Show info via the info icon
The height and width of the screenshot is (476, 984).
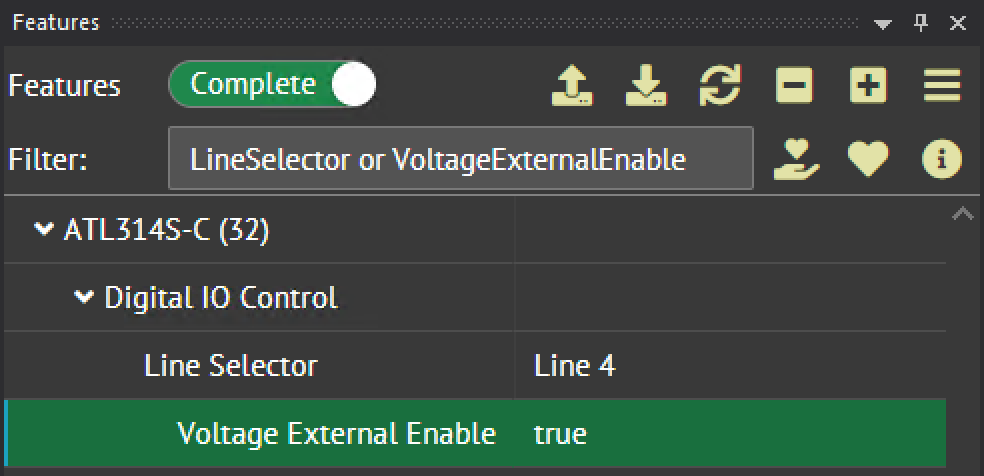pyautogui.click(x=942, y=158)
